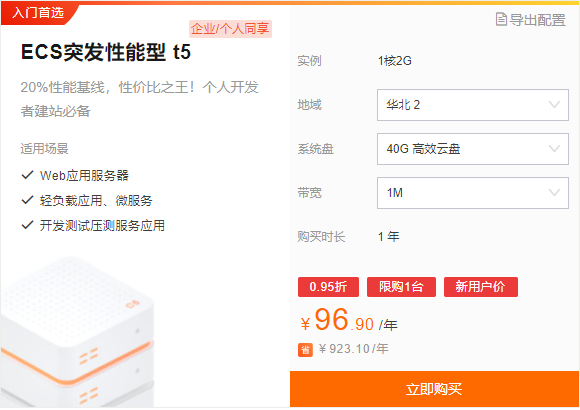580x410 pixels.
Task: Click the chevron arrow in 地域 field
Action: click(554, 104)
